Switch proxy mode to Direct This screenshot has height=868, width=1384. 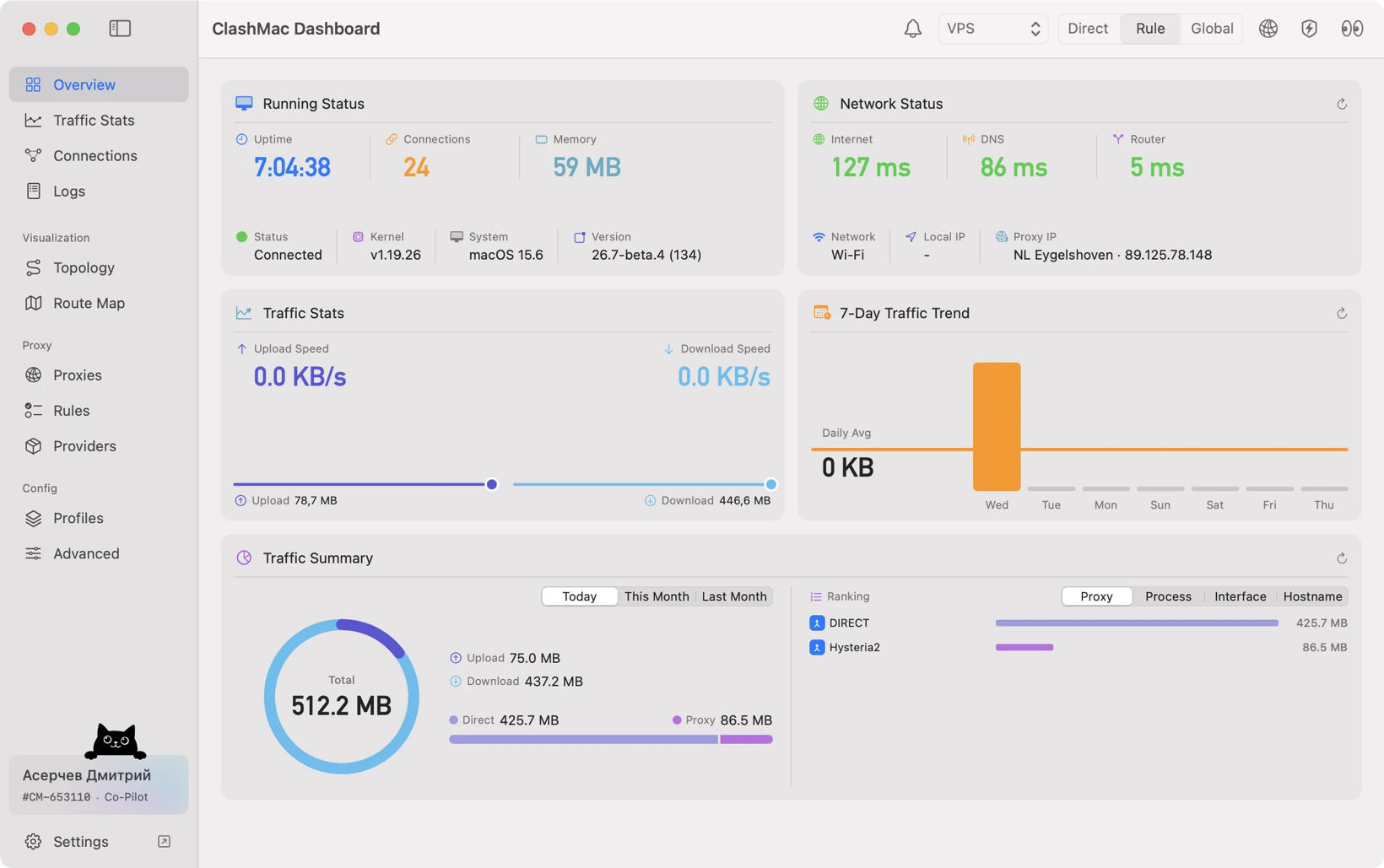[x=1087, y=29]
